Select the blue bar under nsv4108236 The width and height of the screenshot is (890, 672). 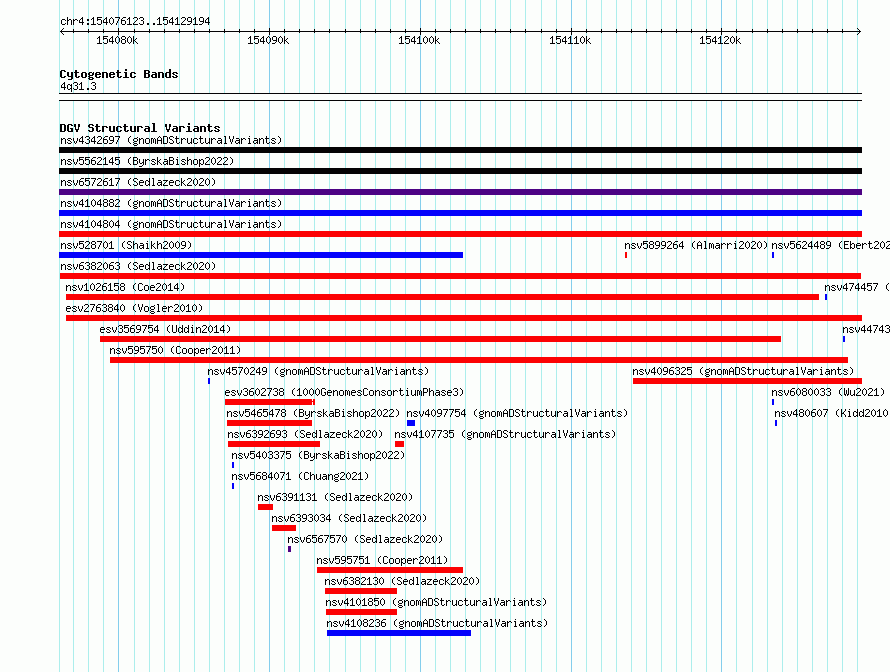[399, 633]
